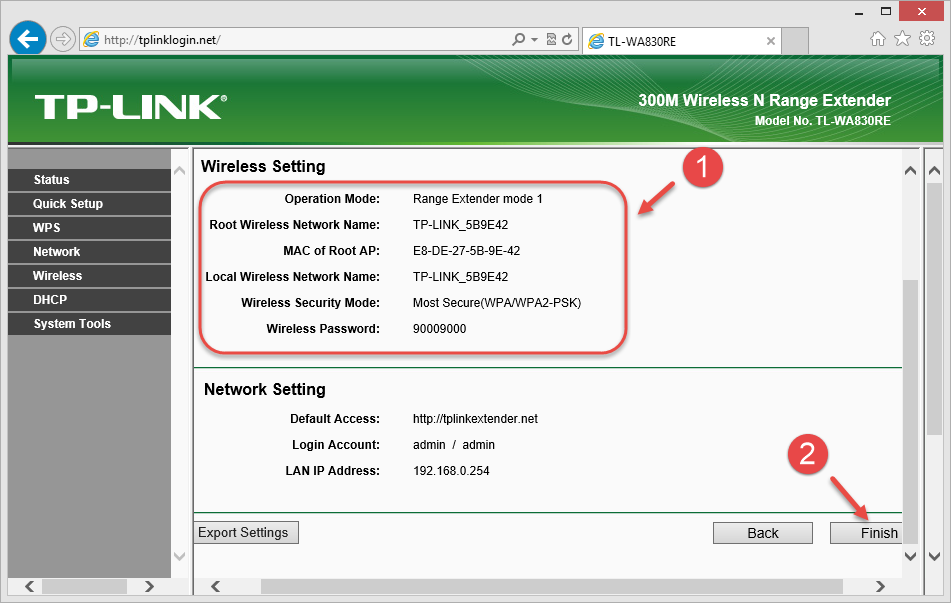Click the search magnifier in address bar
951x603 pixels.
coord(519,39)
